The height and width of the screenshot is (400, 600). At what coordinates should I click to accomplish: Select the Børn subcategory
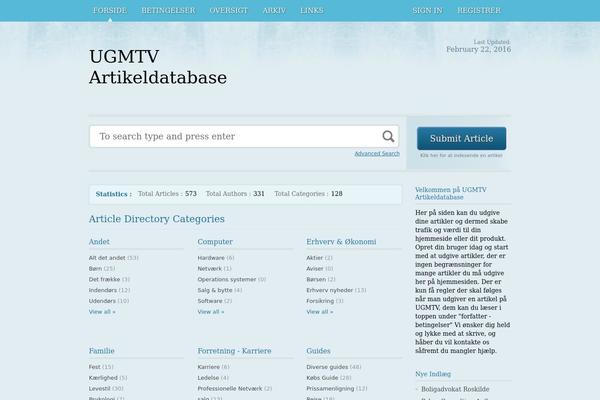point(95,269)
